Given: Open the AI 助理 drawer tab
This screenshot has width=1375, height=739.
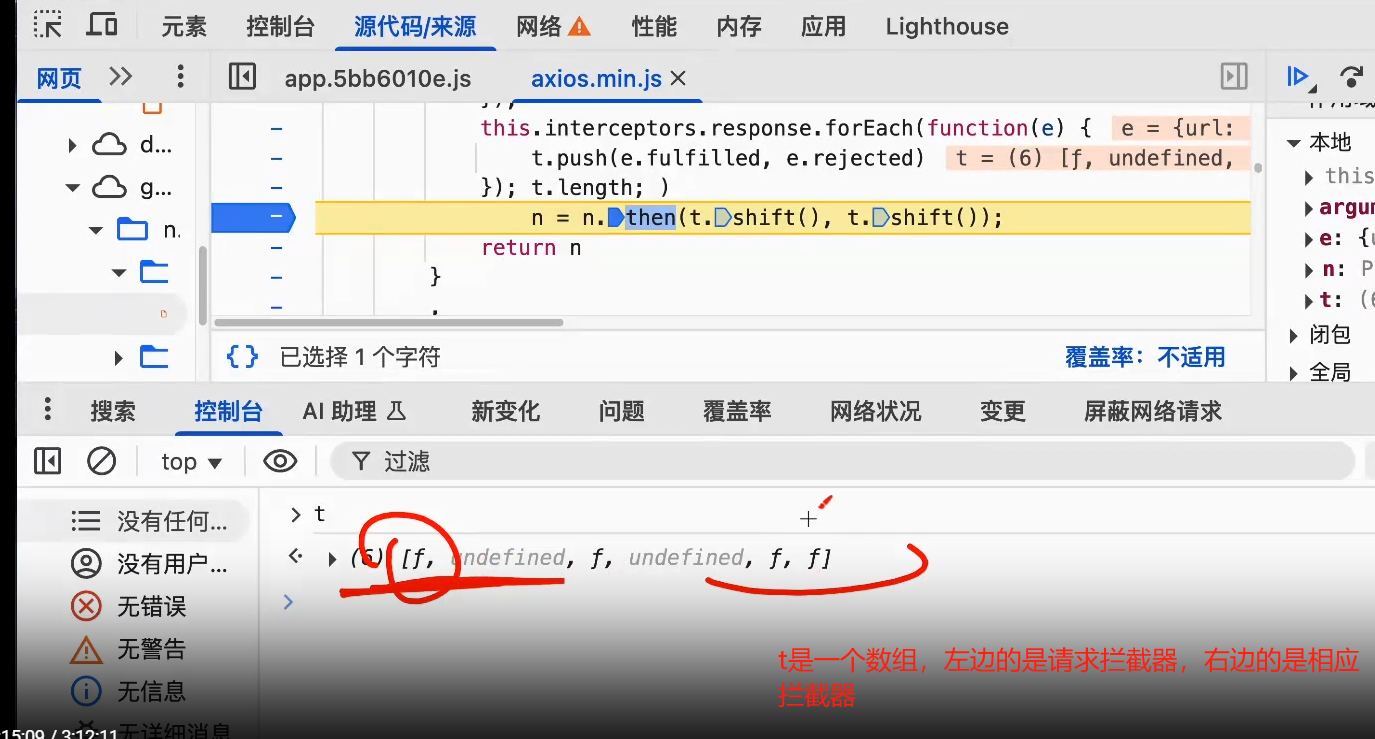Looking at the screenshot, I should (355, 411).
